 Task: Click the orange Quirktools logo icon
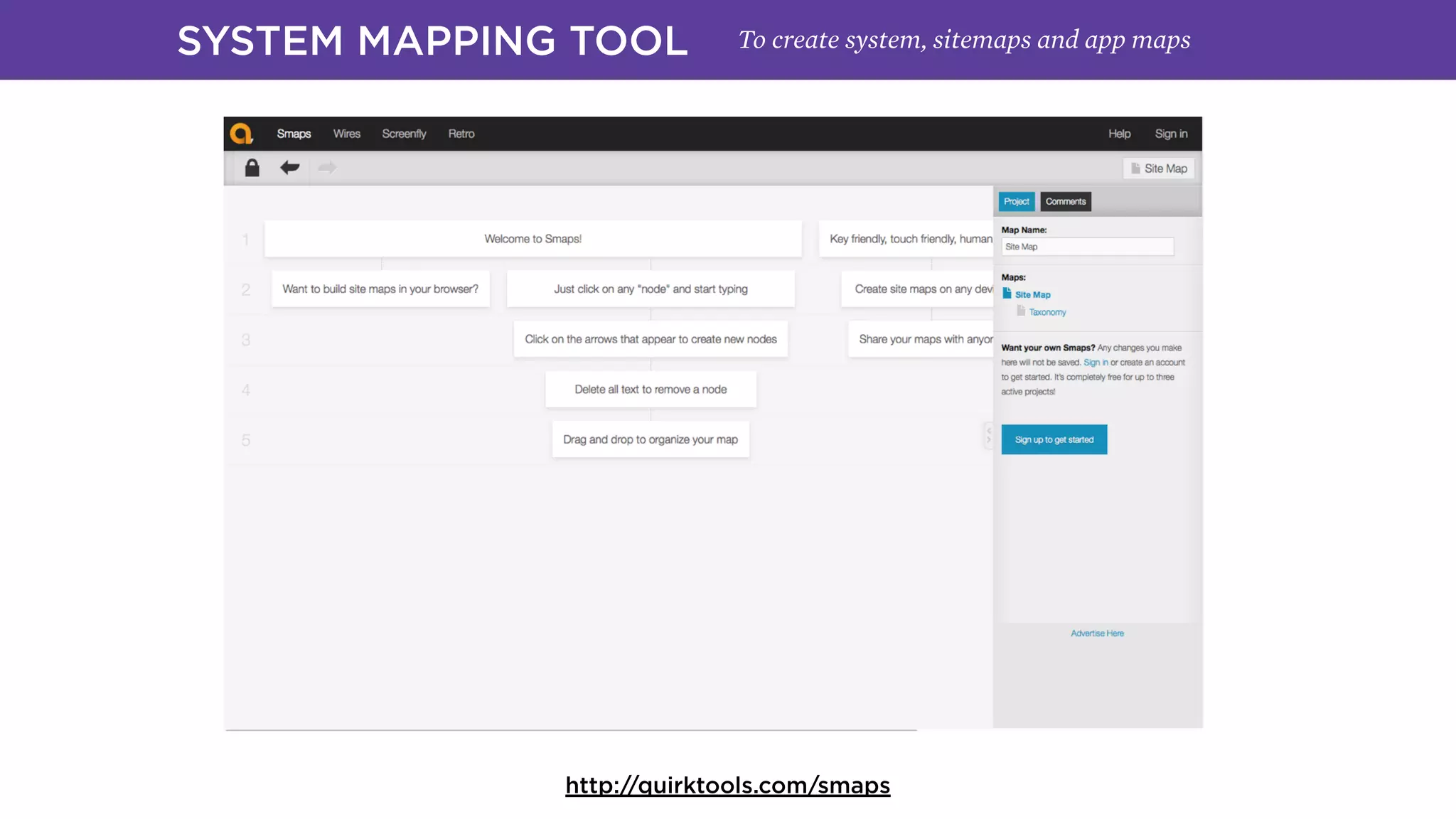[242, 133]
